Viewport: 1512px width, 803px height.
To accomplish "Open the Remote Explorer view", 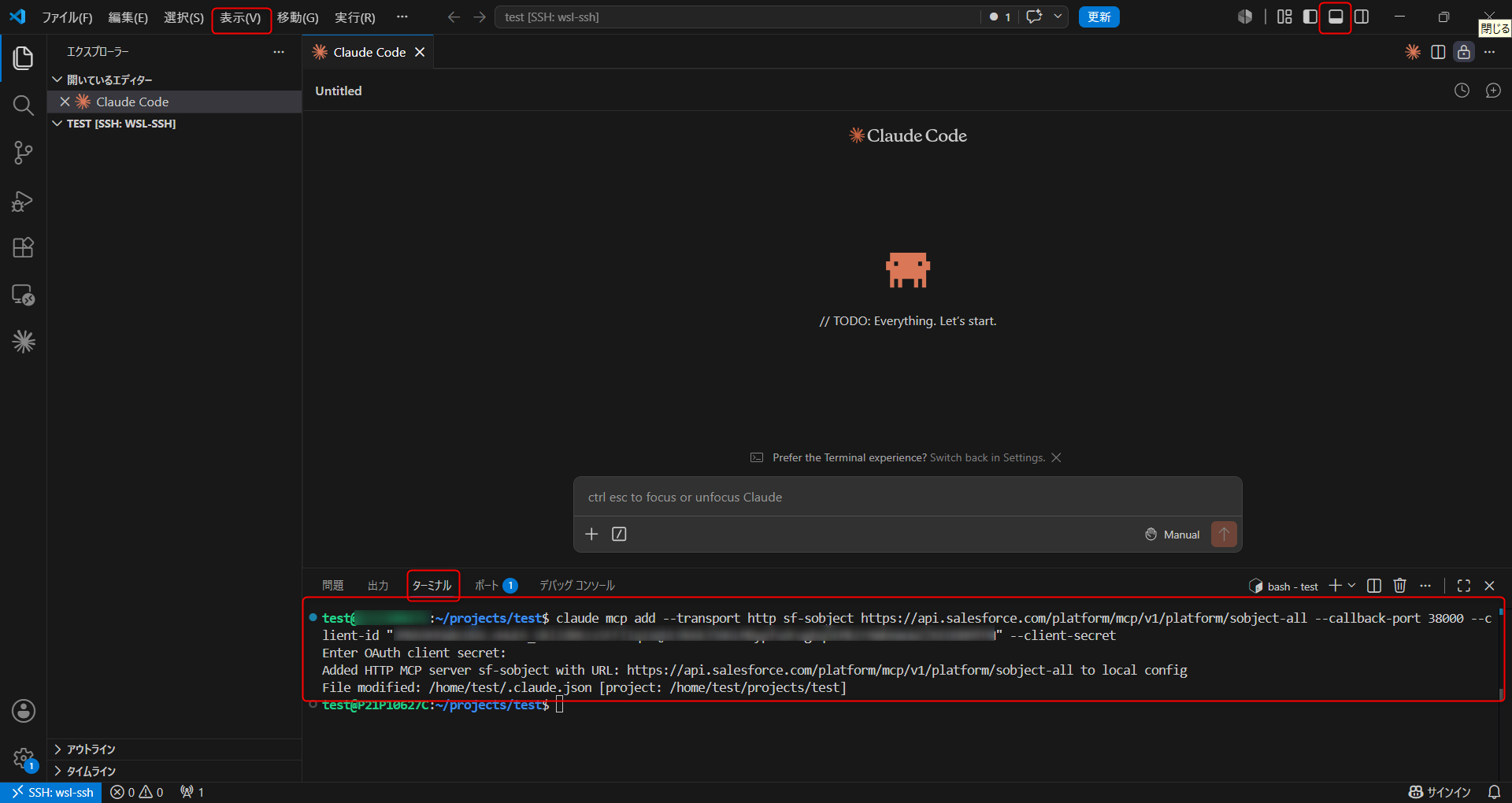I will point(24,295).
